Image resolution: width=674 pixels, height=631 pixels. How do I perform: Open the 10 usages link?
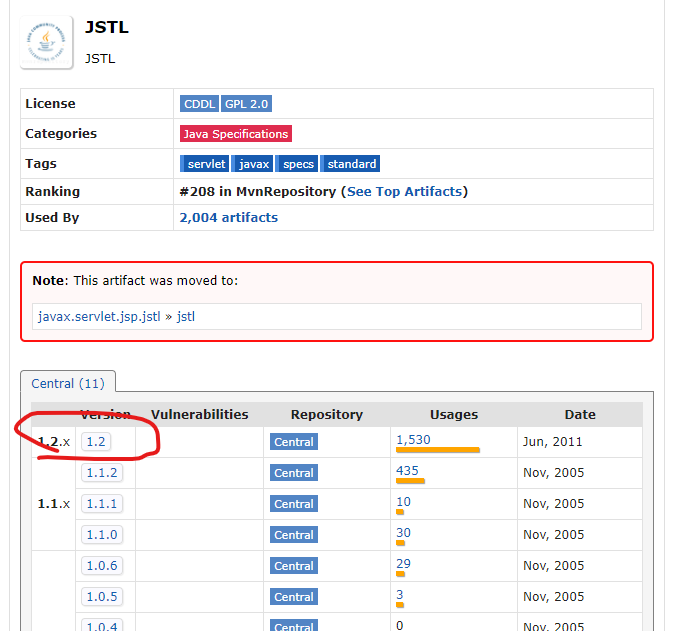click(x=403, y=502)
